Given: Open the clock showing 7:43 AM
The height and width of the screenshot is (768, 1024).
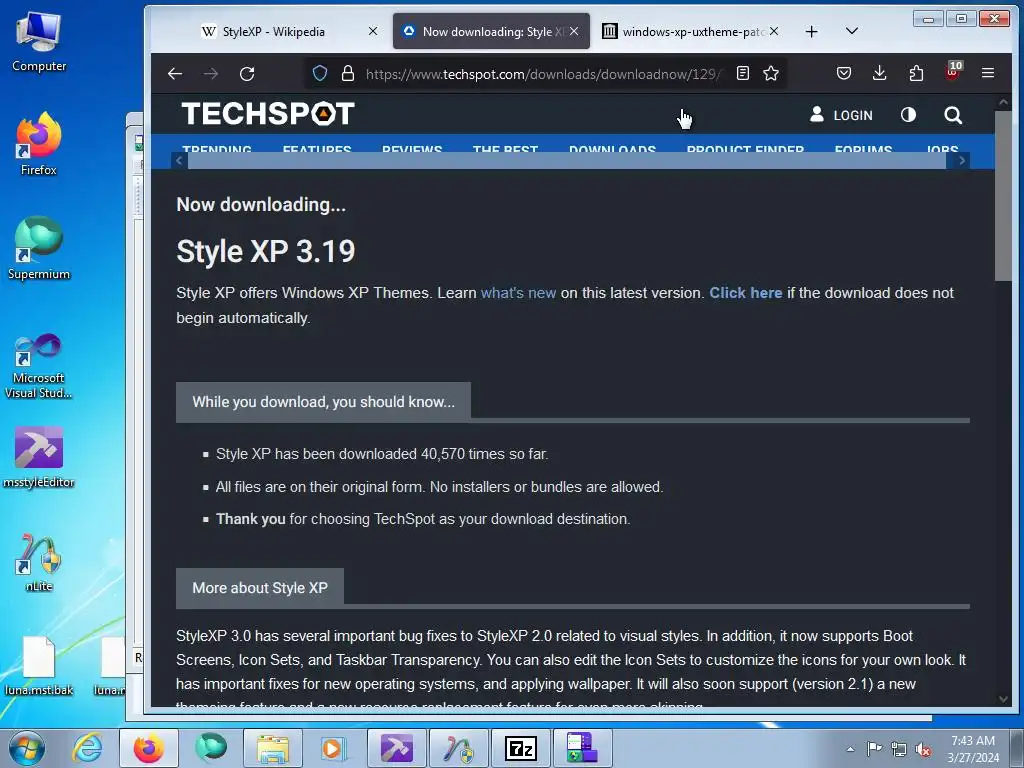Looking at the screenshot, I should pyautogui.click(x=973, y=749).
